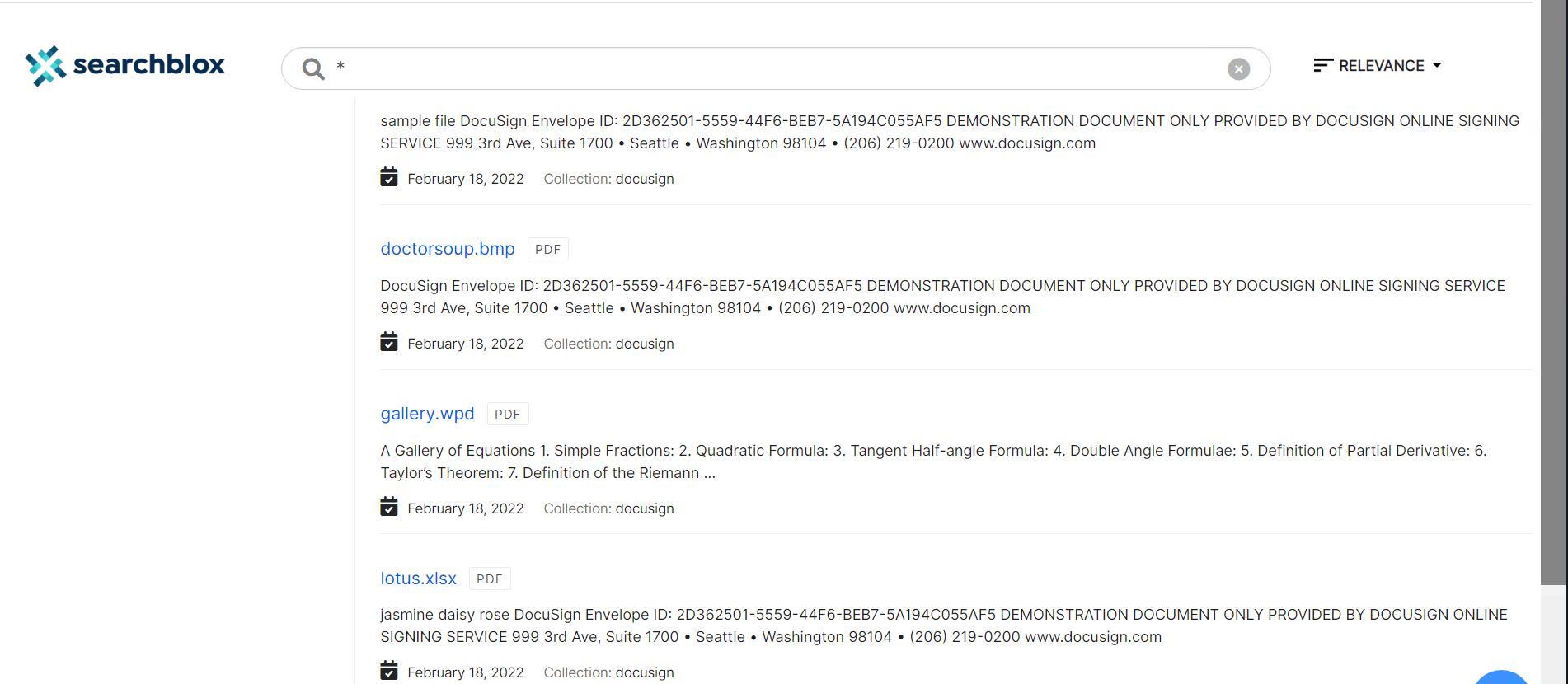Click the calendar icon under lotus.xlsx

click(x=389, y=671)
